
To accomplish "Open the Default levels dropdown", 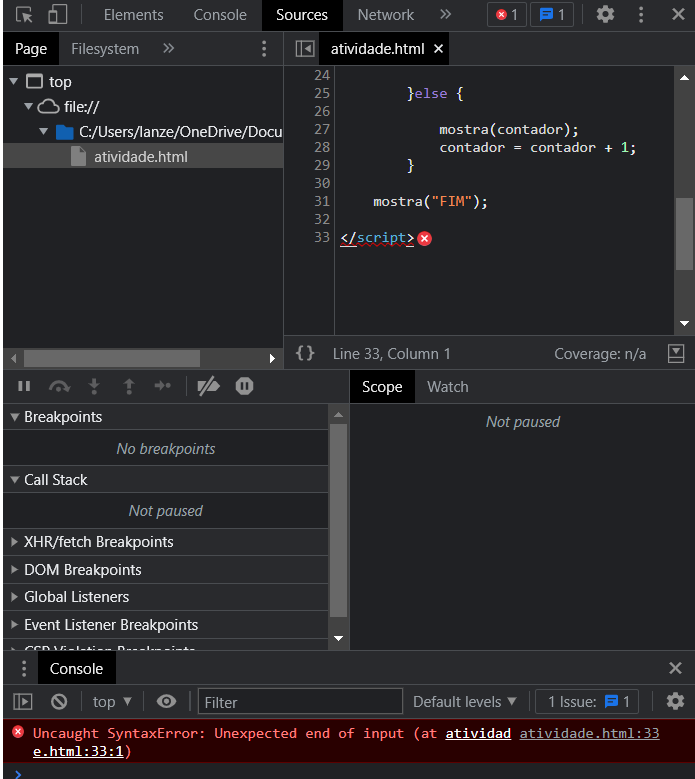I will pos(465,701).
